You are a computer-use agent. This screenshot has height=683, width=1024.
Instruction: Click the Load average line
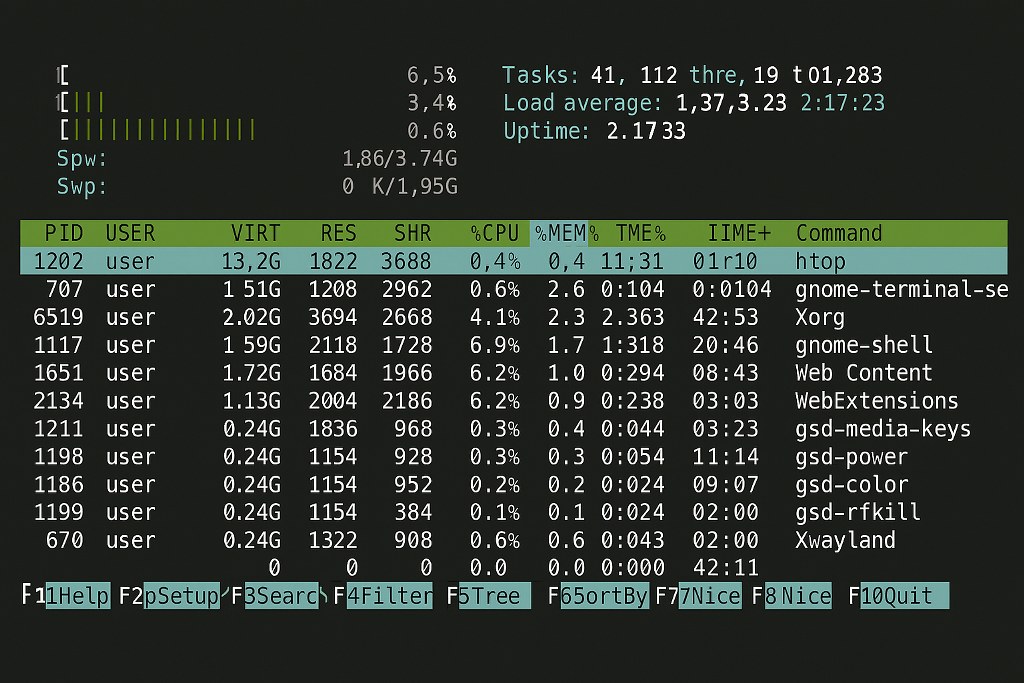(x=694, y=103)
